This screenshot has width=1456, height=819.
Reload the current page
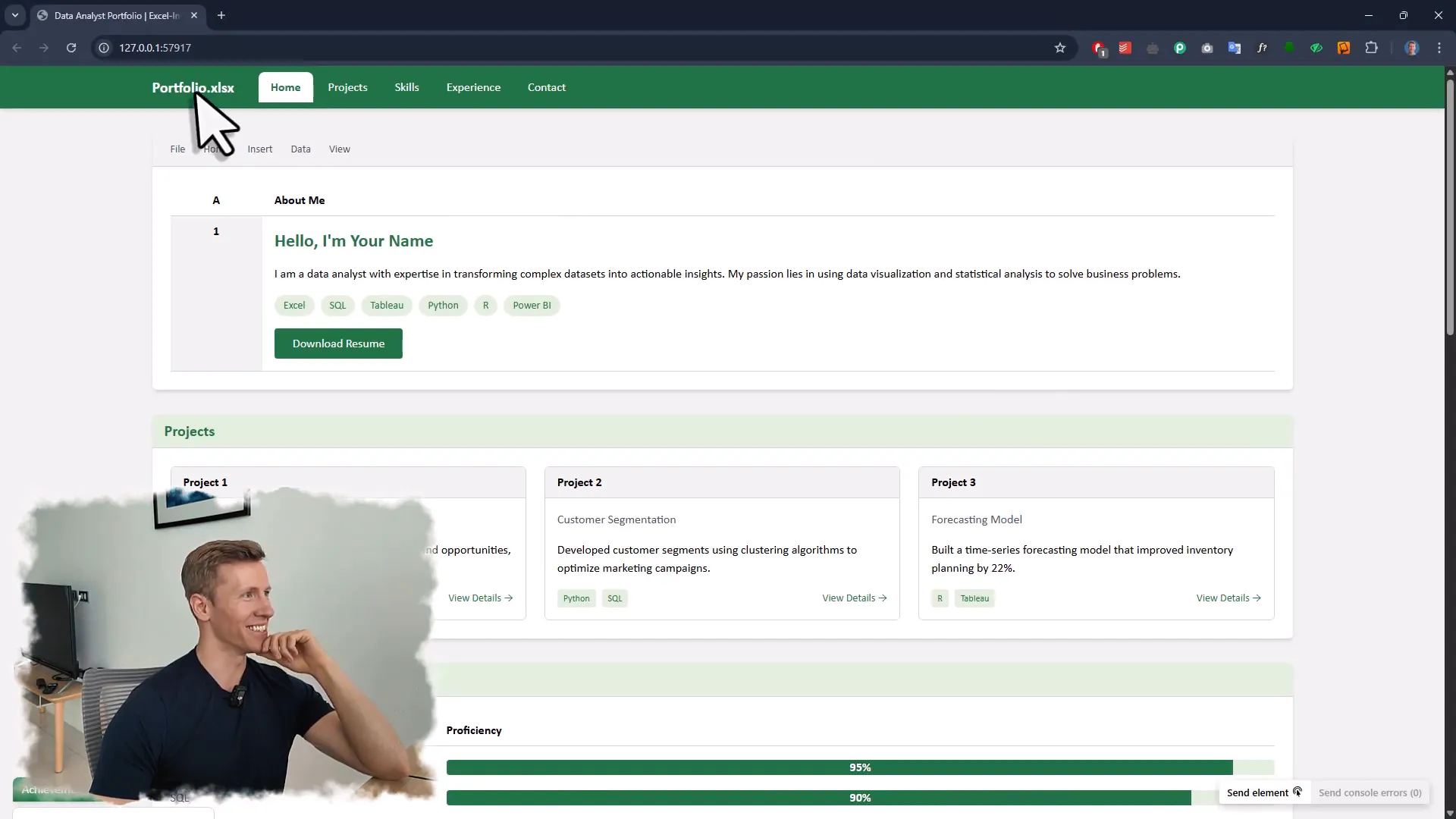tap(71, 47)
